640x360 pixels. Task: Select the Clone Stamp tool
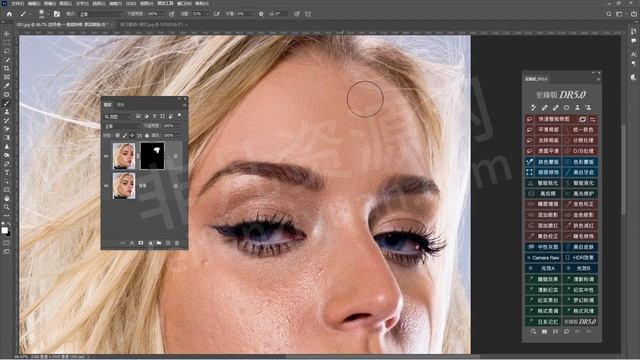(7, 112)
